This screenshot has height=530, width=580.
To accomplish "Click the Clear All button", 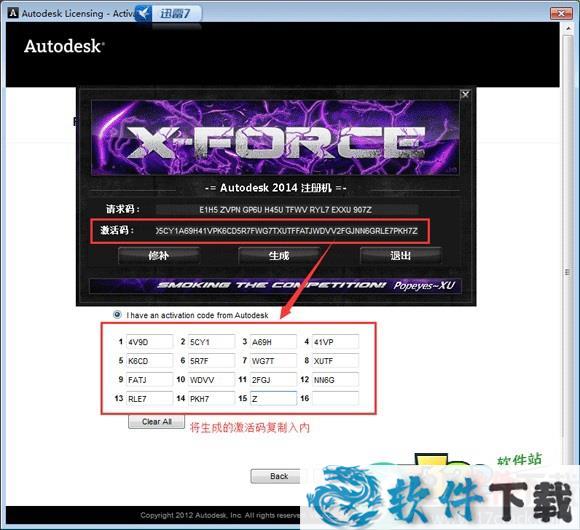I will pyautogui.click(x=156, y=422).
